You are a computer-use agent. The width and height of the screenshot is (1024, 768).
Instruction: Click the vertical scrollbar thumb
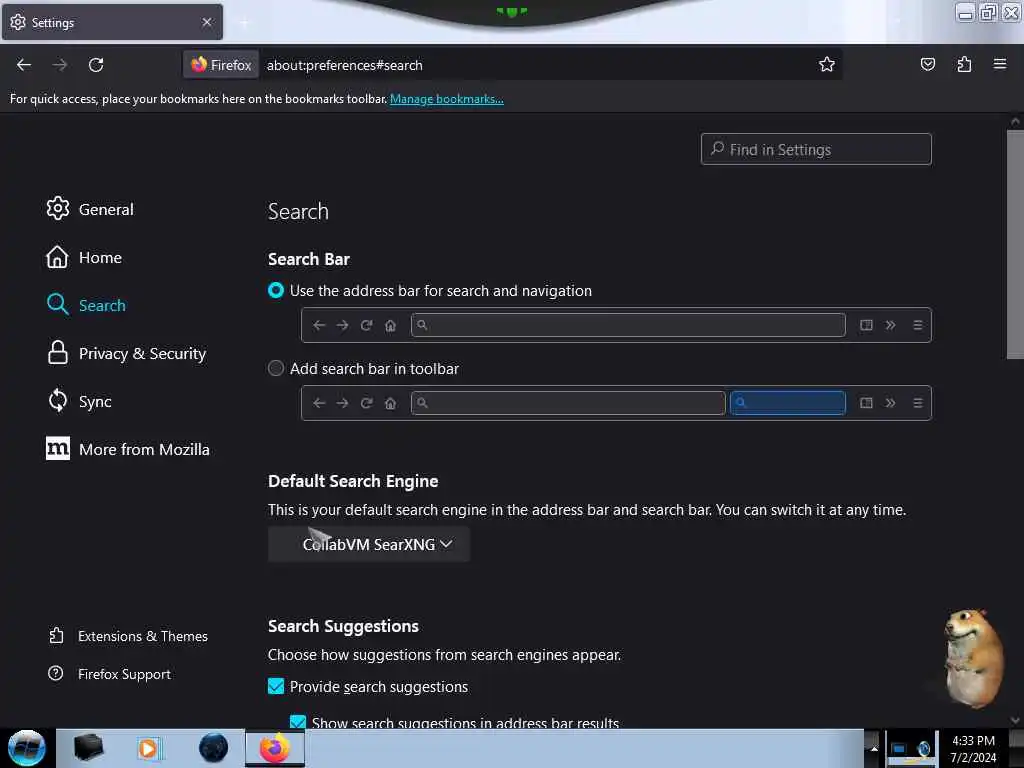coord(1015,245)
